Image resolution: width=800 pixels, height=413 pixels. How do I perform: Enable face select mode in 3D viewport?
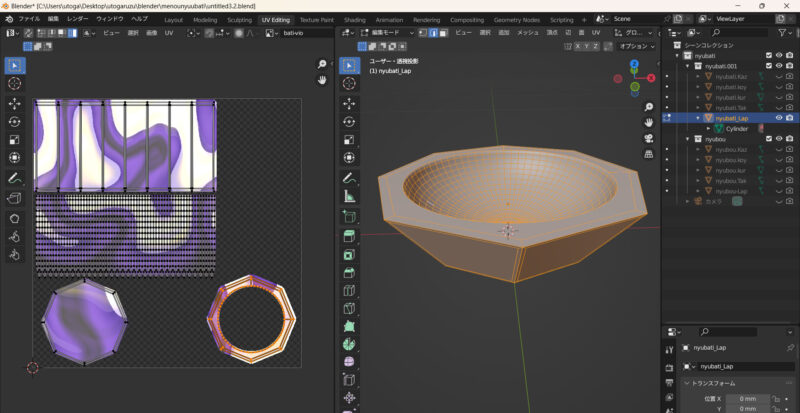pyautogui.click(x=443, y=33)
